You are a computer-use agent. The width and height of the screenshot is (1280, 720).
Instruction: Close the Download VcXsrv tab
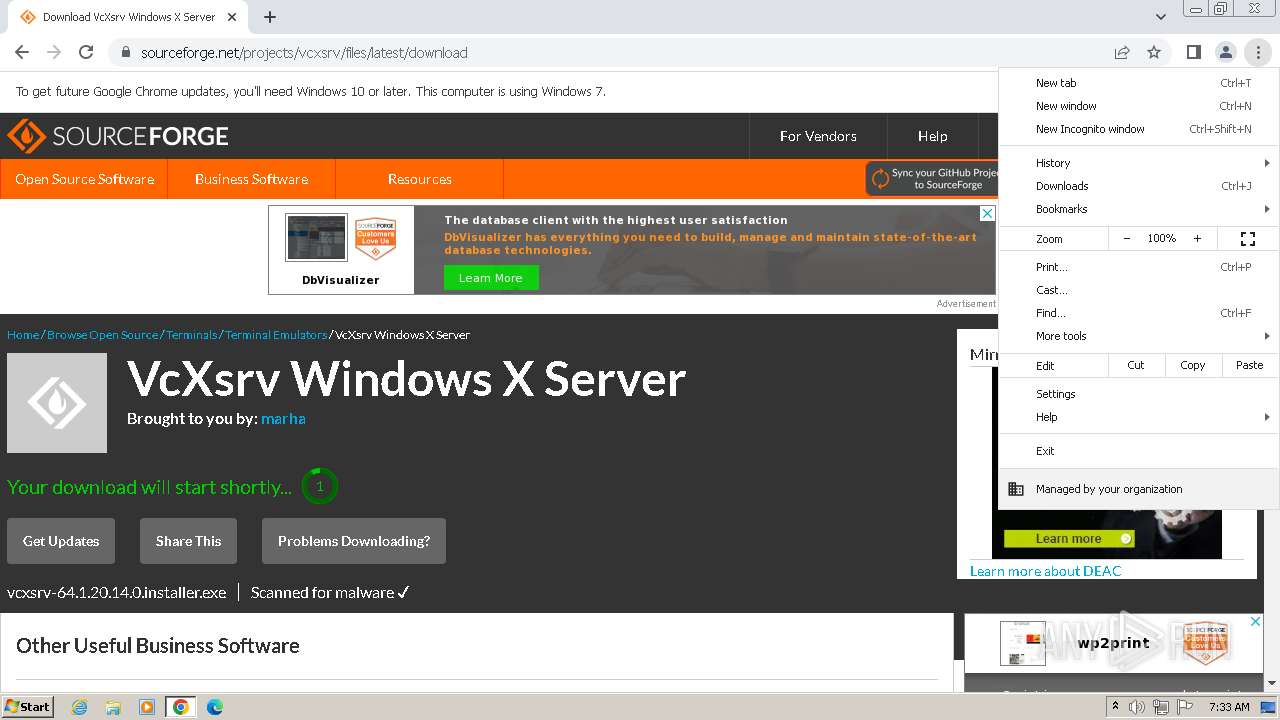tap(232, 17)
